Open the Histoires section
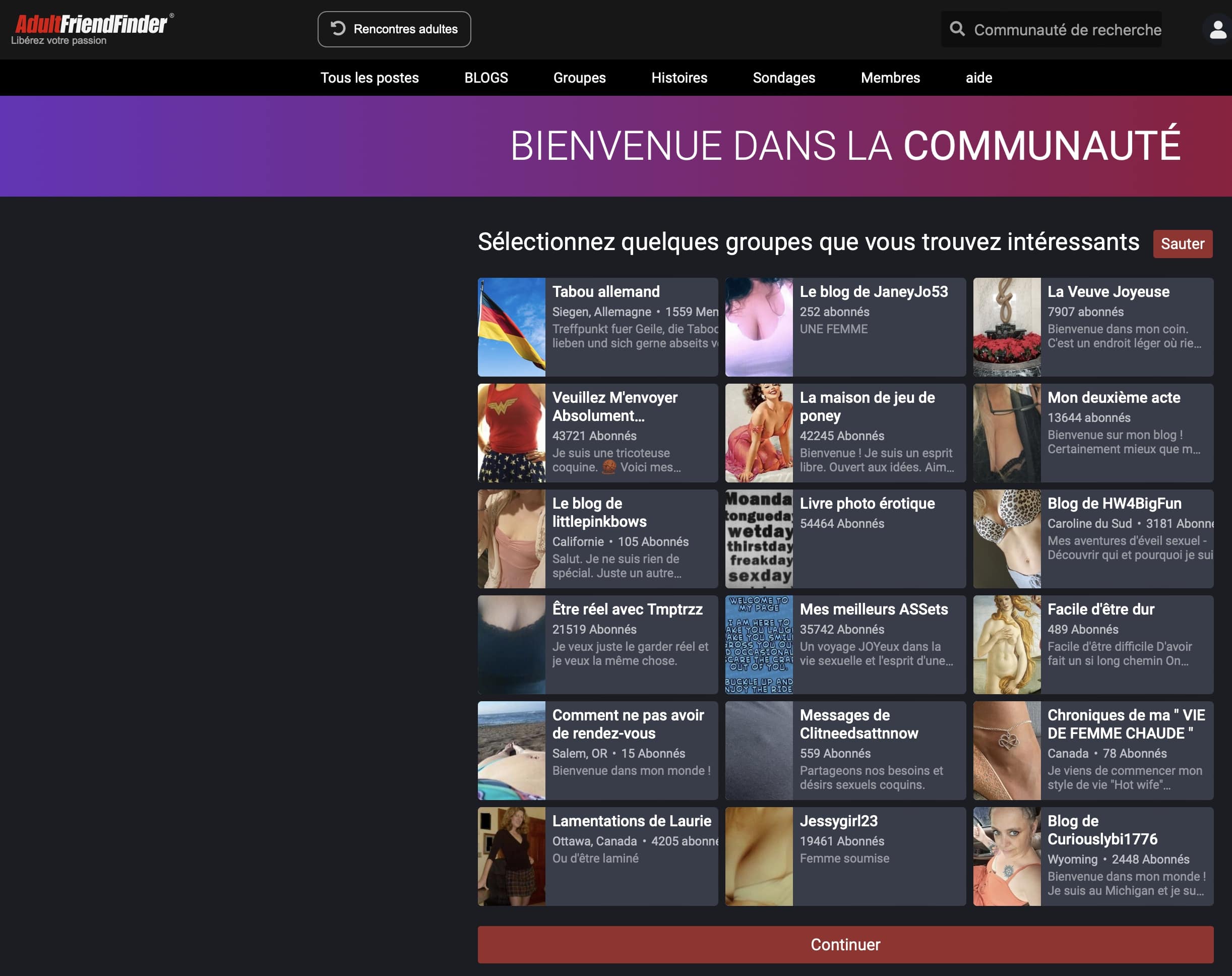This screenshot has height=976, width=1232. [x=679, y=78]
